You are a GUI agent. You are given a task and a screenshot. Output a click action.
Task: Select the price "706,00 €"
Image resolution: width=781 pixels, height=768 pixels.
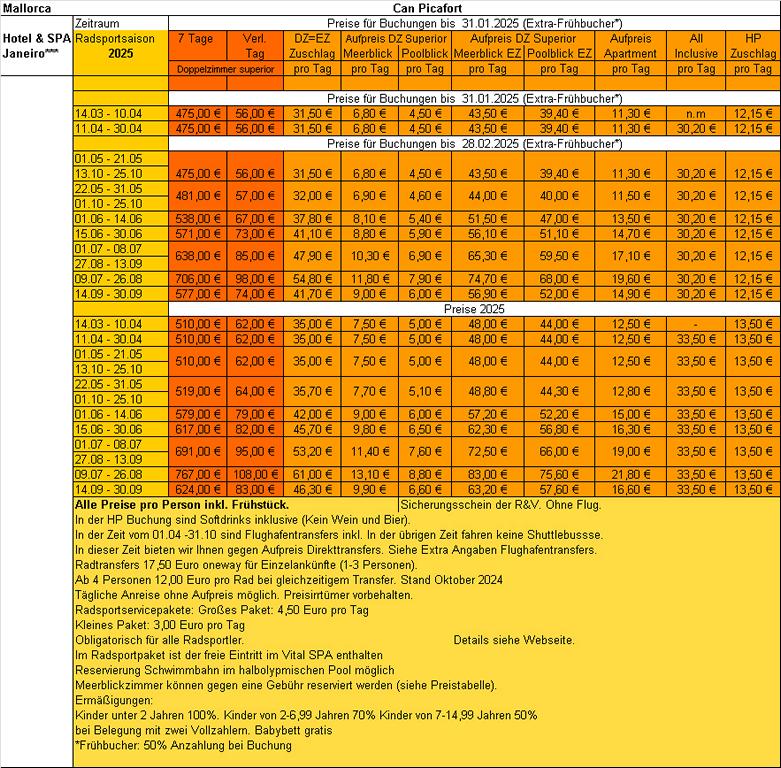point(198,279)
